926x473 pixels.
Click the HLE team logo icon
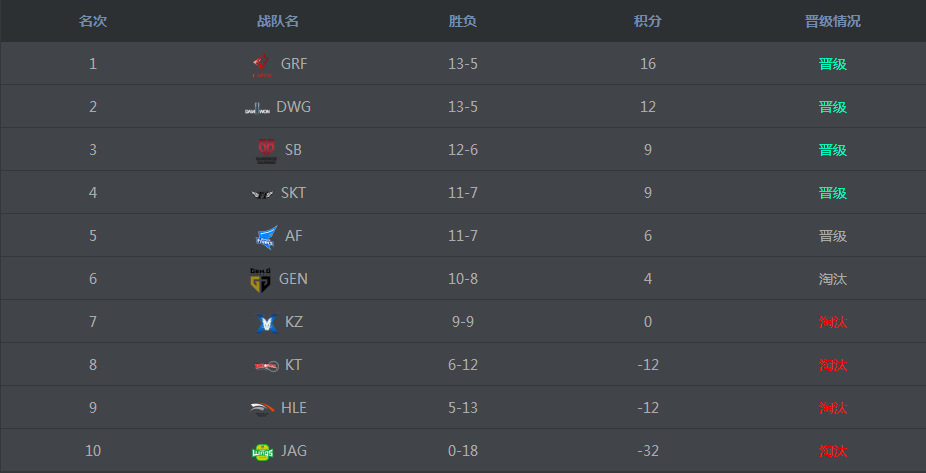click(261, 408)
